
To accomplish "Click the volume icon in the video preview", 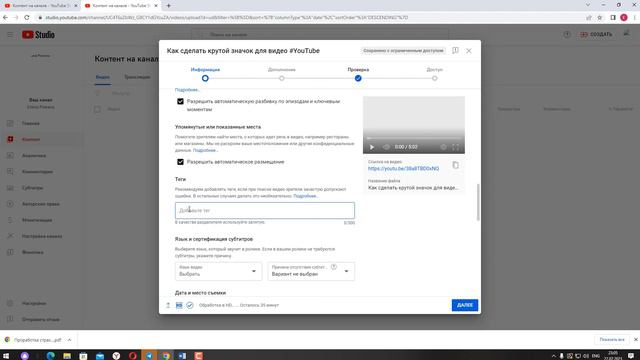I will coord(386,147).
